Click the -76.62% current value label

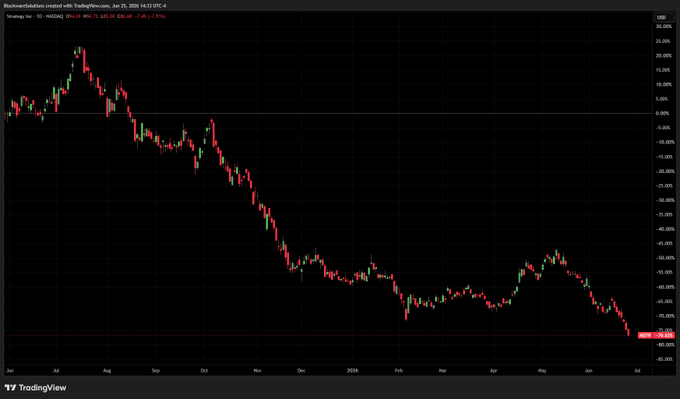(664, 335)
